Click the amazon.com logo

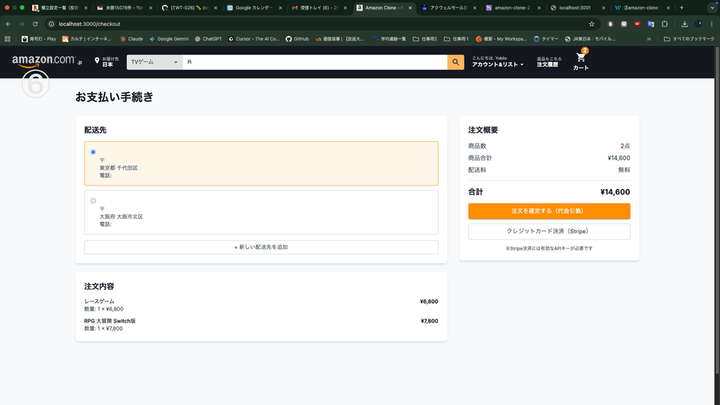46,61
